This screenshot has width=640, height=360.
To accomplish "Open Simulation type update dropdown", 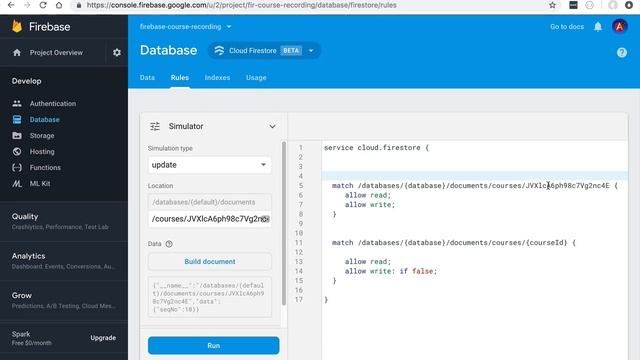I will tap(209, 165).
